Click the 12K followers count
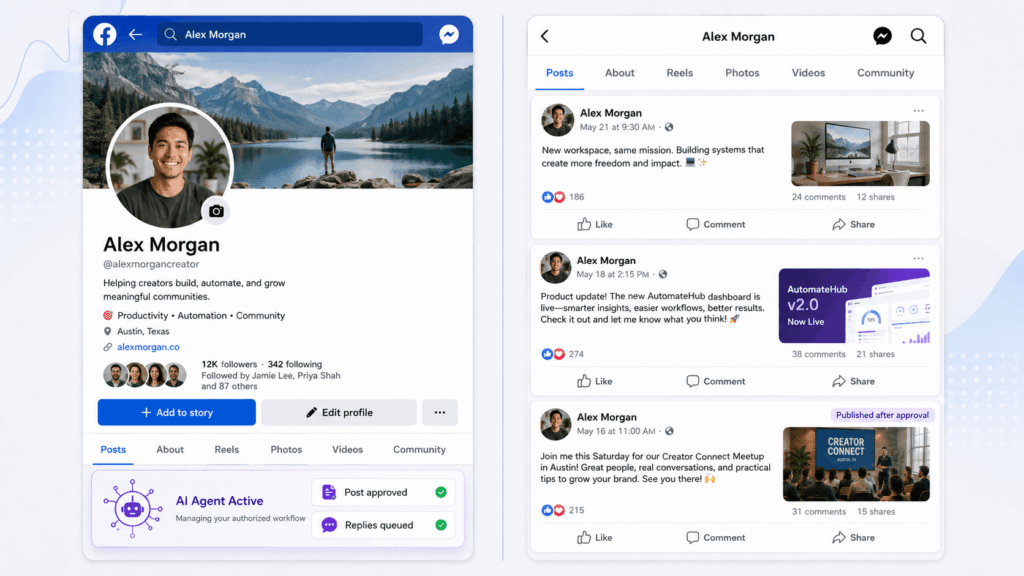The width and height of the screenshot is (1024, 576). pyautogui.click(x=229, y=364)
